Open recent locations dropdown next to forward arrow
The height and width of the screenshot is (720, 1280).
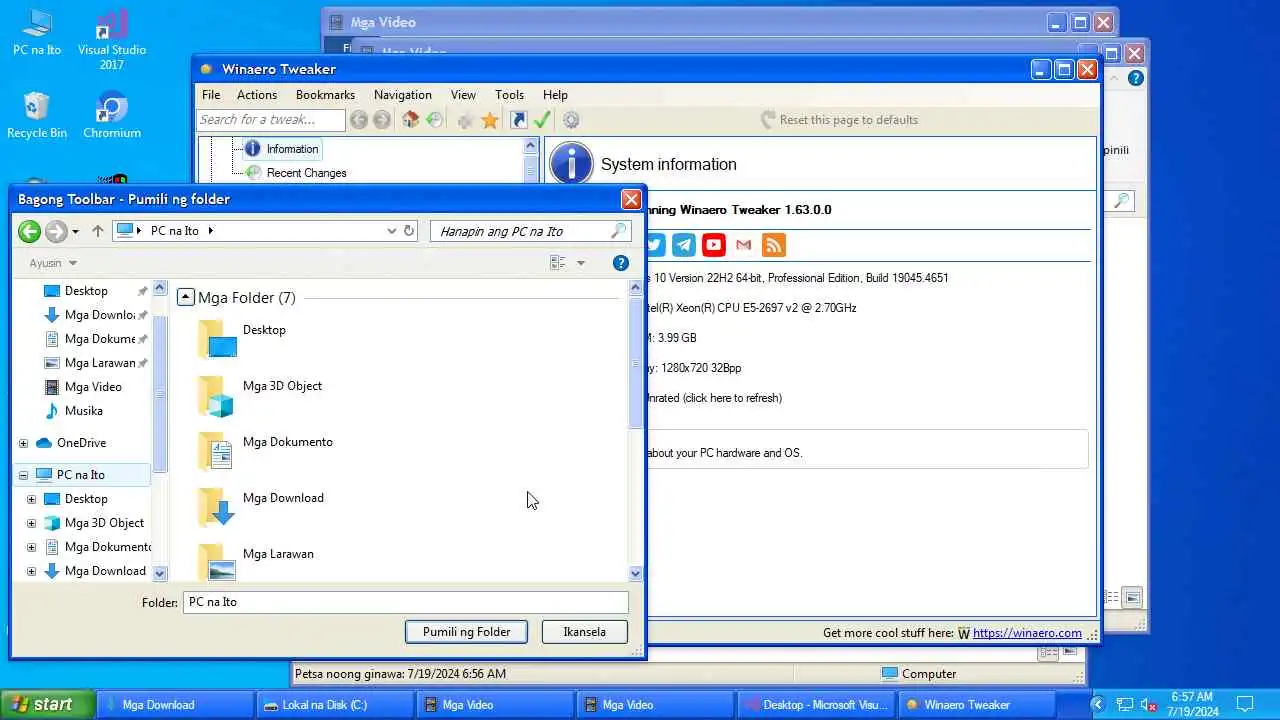(75, 232)
